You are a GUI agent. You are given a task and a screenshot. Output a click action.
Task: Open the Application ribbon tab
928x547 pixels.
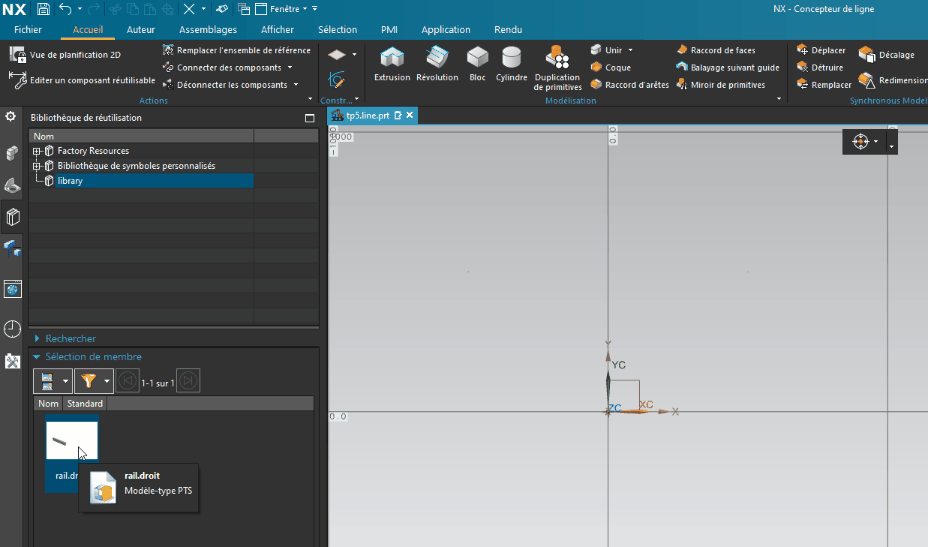pyautogui.click(x=446, y=30)
